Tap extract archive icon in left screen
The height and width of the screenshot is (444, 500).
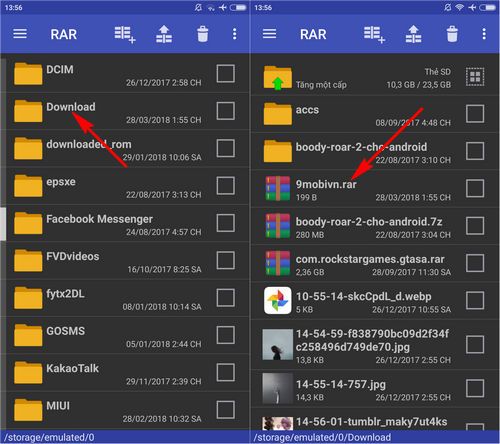pyautogui.click(x=164, y=34)
